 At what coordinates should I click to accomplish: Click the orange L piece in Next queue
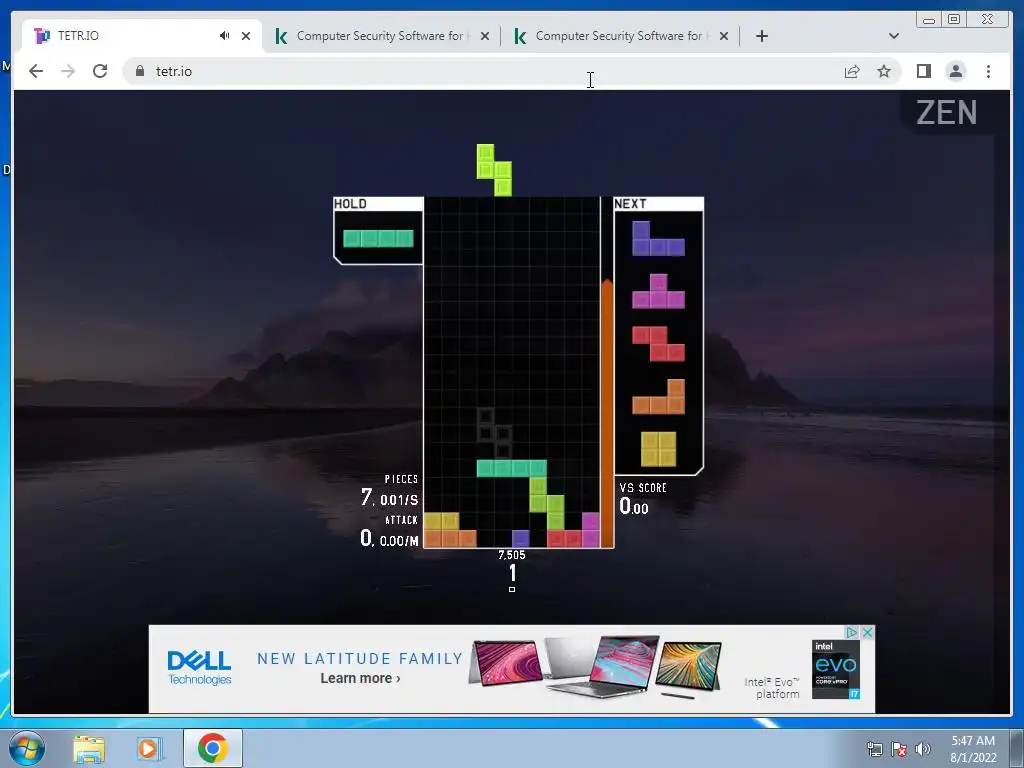(658, 396)
